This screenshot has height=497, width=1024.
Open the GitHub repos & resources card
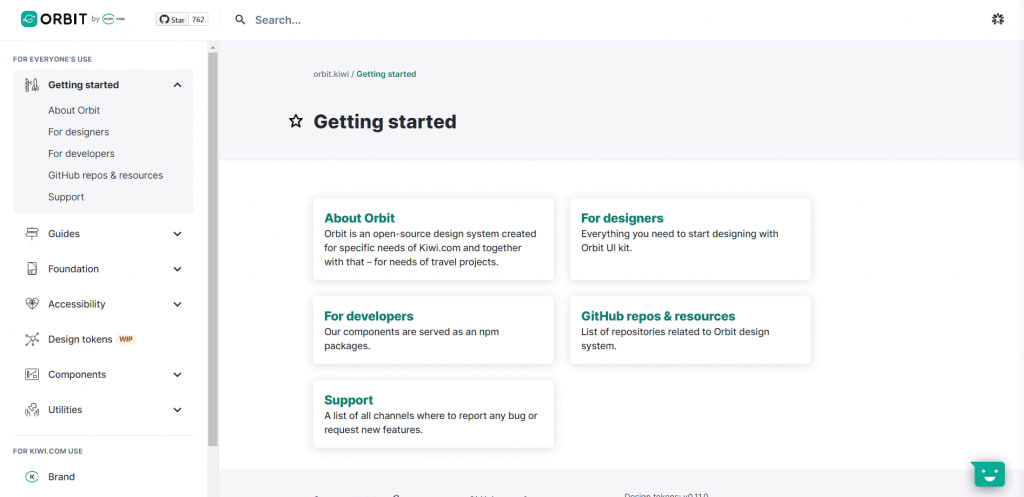tap(690, 330)
